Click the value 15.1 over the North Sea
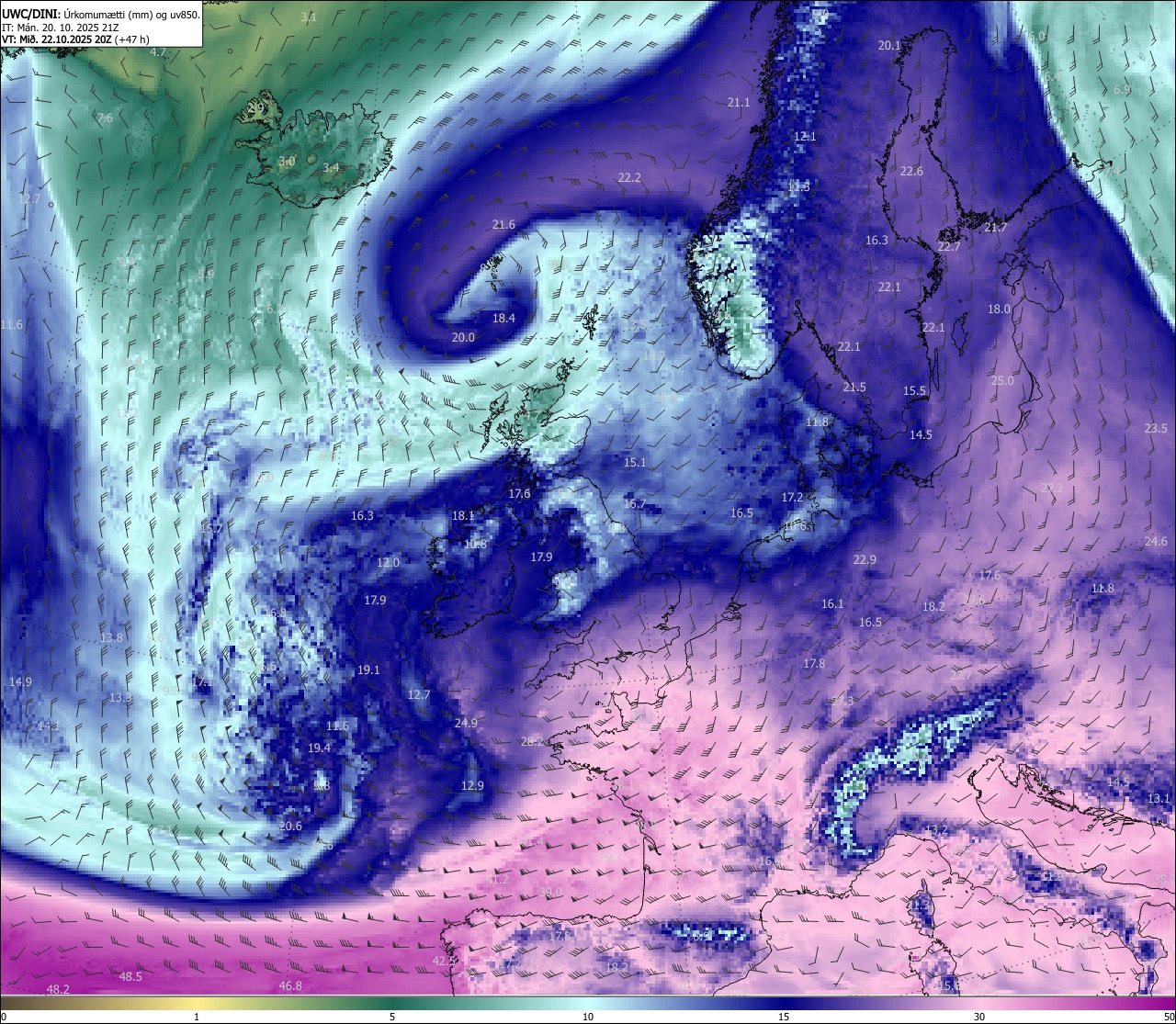 (x=635, y=462)
